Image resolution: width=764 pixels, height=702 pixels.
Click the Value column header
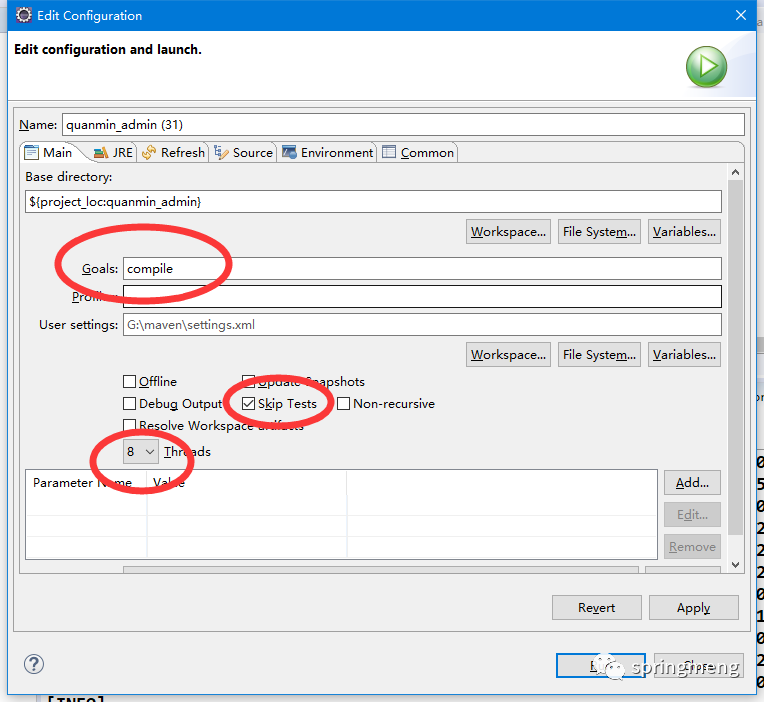click(247, 483)
